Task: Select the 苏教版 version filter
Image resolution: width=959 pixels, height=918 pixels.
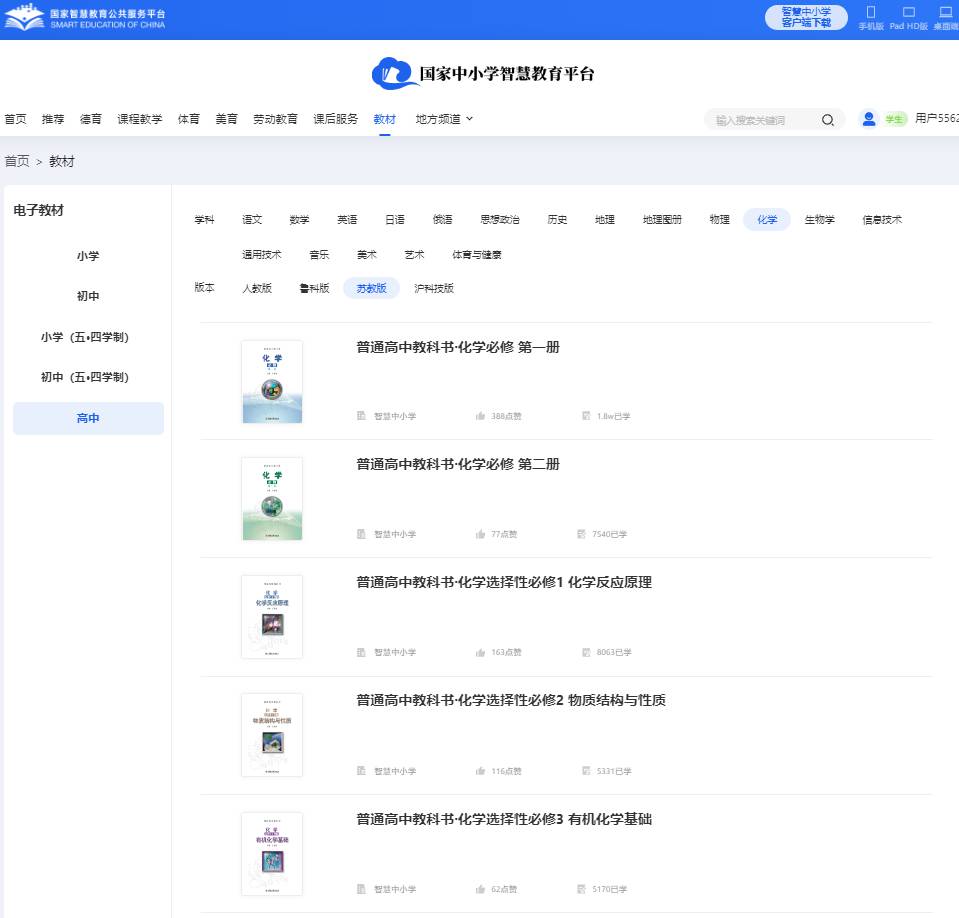Action: (x=370, y=288)
